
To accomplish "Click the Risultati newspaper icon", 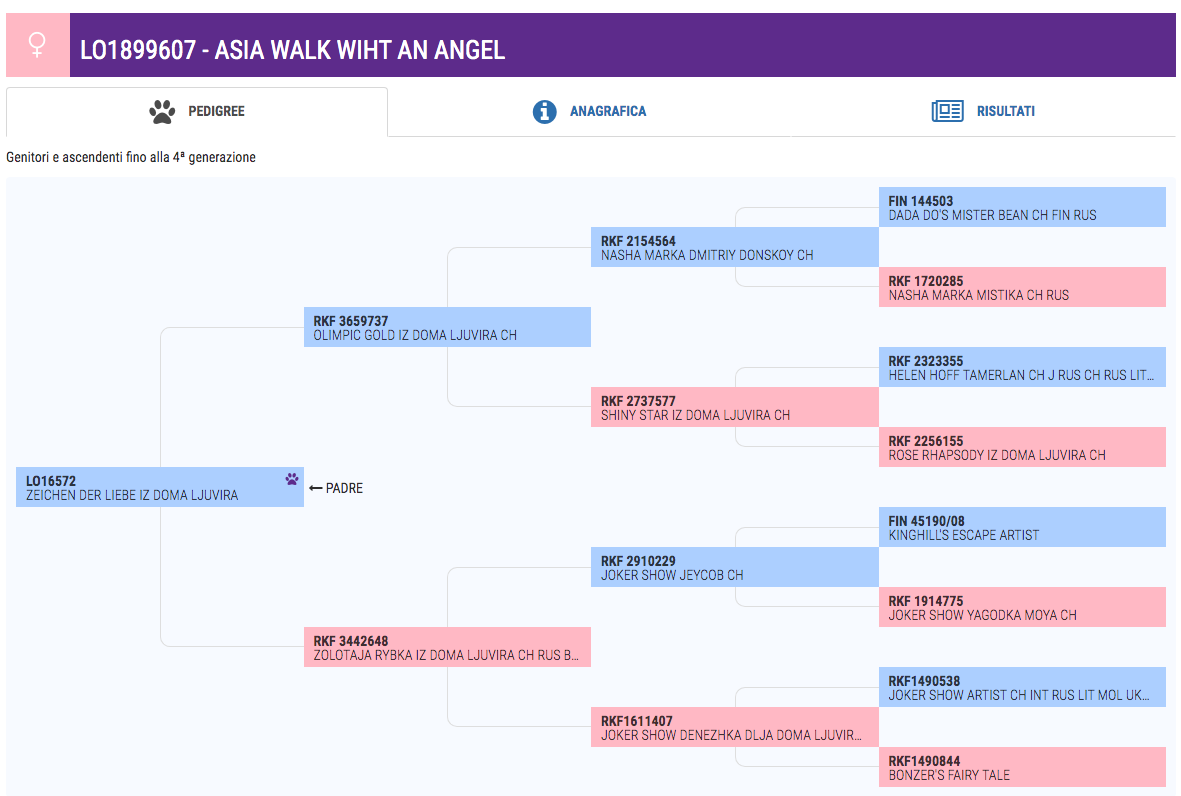I will (x=948, y=111).
